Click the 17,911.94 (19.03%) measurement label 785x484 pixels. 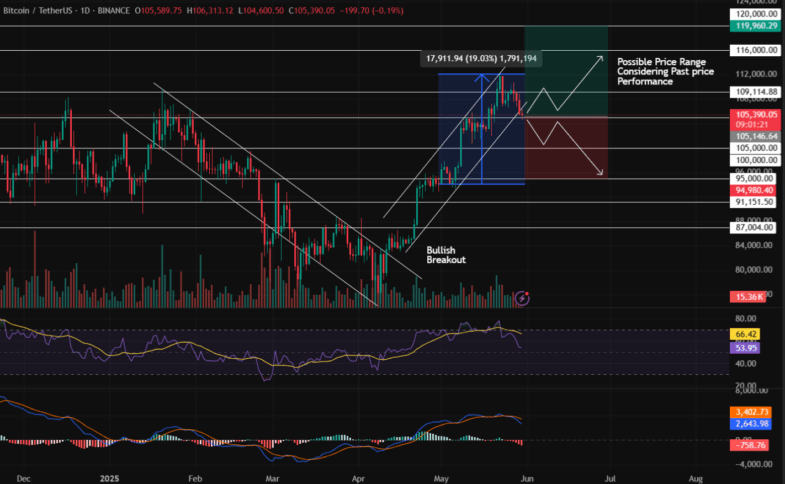pos(481,59)
